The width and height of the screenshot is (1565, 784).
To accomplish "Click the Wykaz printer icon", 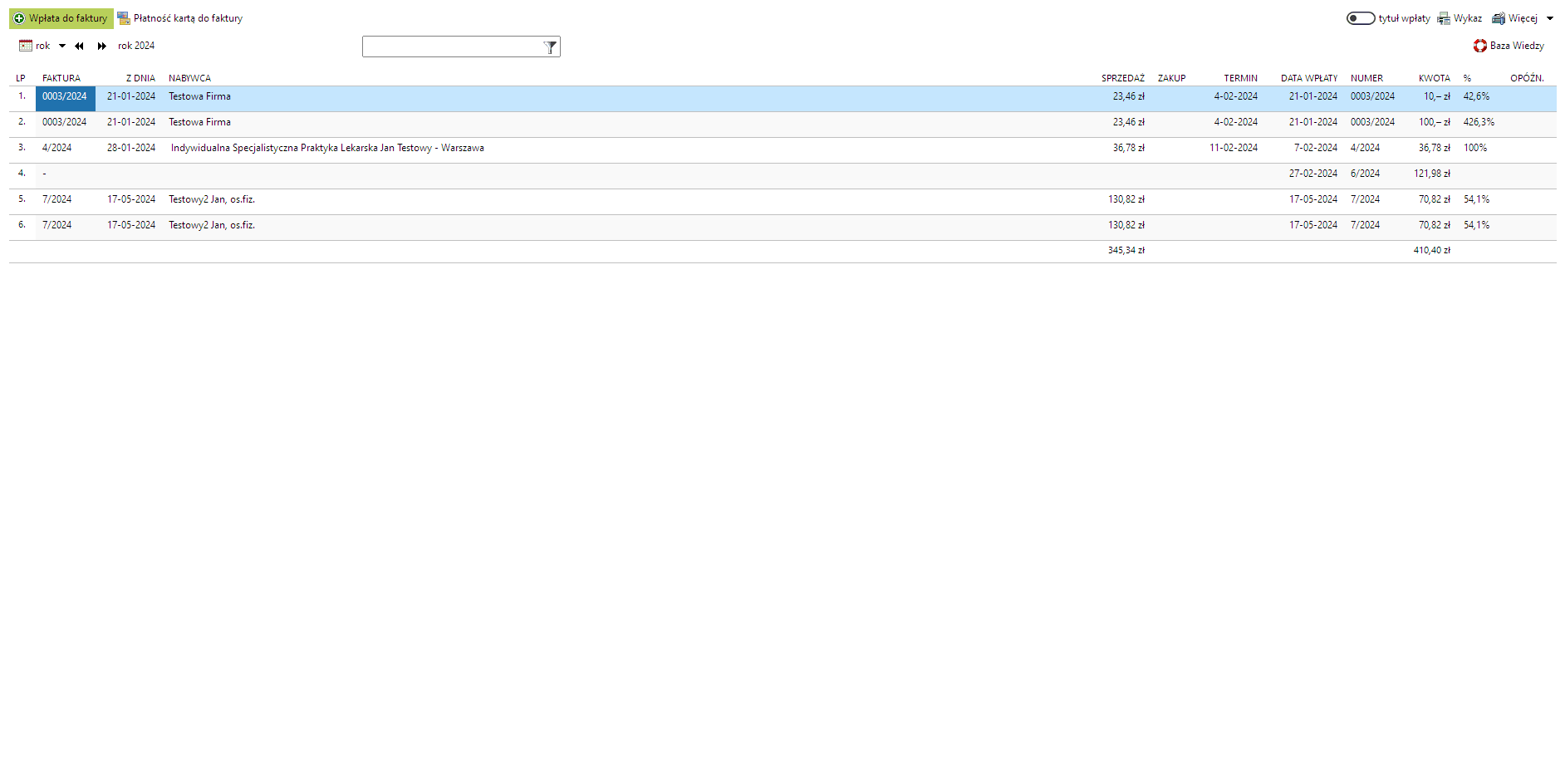I will [x=1444, y=18].
